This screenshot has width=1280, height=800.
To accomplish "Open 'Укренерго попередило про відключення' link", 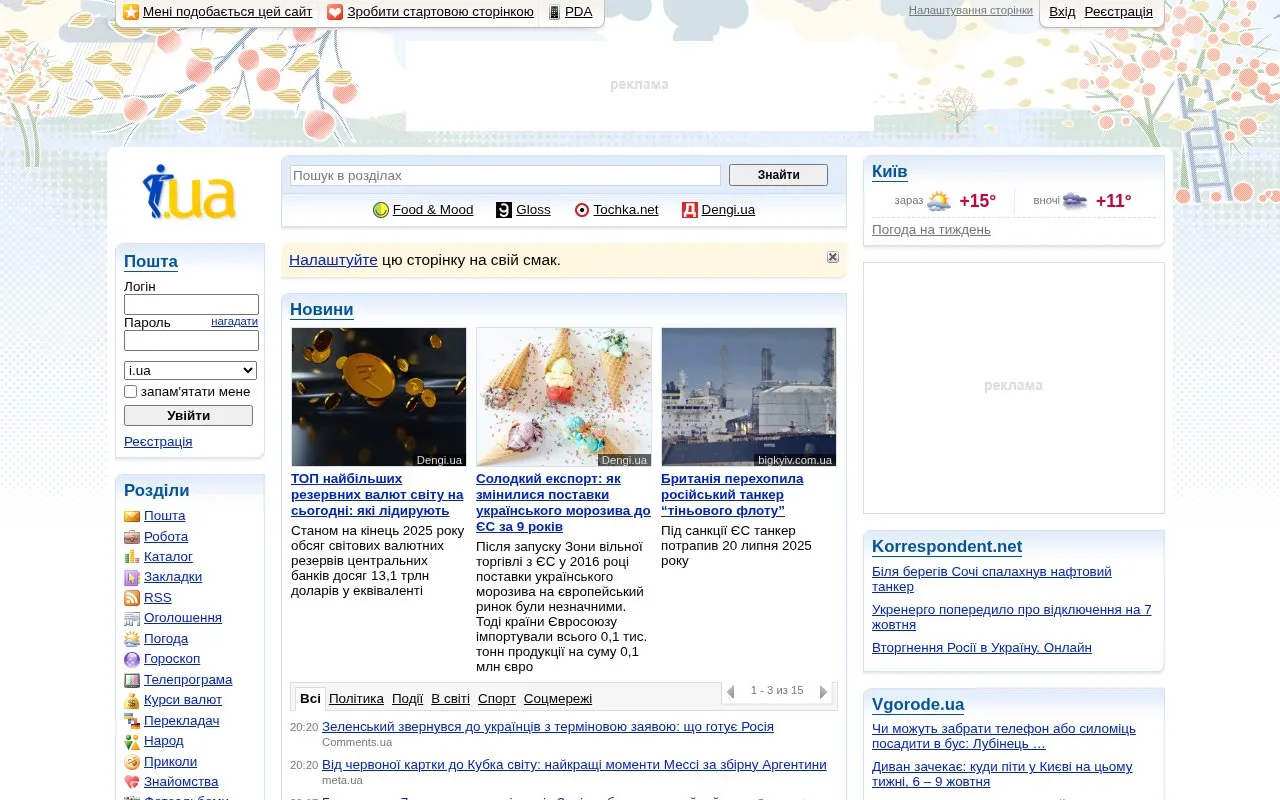I will 1012,617.
